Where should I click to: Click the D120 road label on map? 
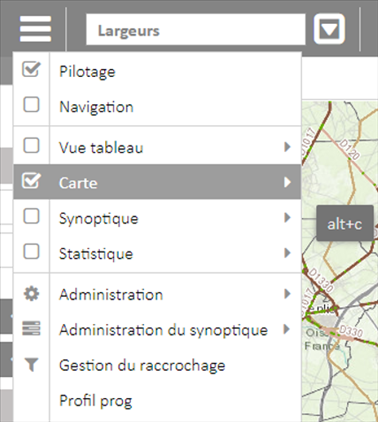click(349, 149)
